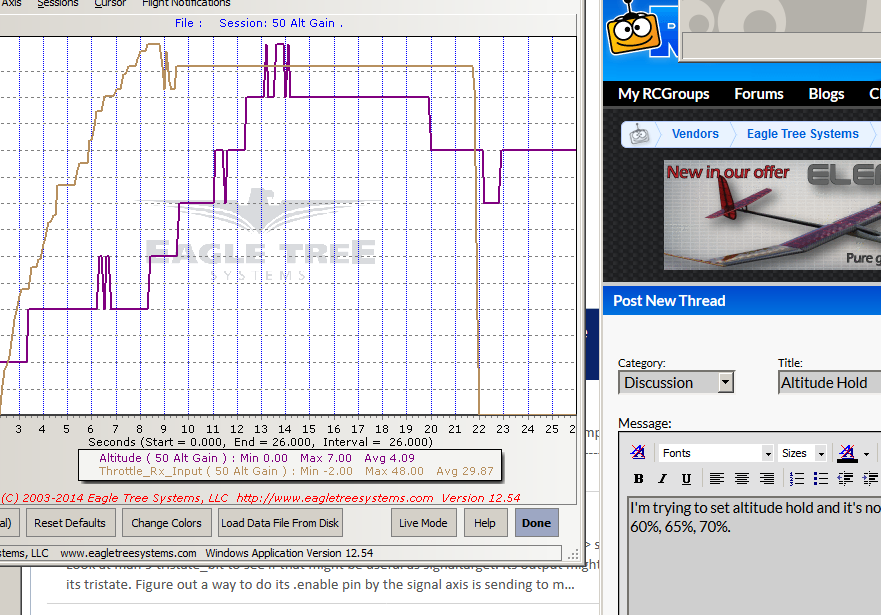Click the Remove Text Formatting icon

pos(638,452)
